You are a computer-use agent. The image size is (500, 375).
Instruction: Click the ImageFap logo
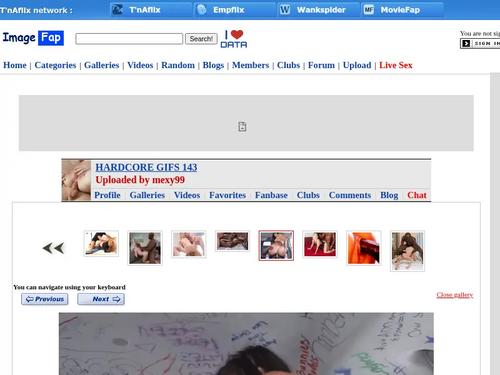coord(33,38)
